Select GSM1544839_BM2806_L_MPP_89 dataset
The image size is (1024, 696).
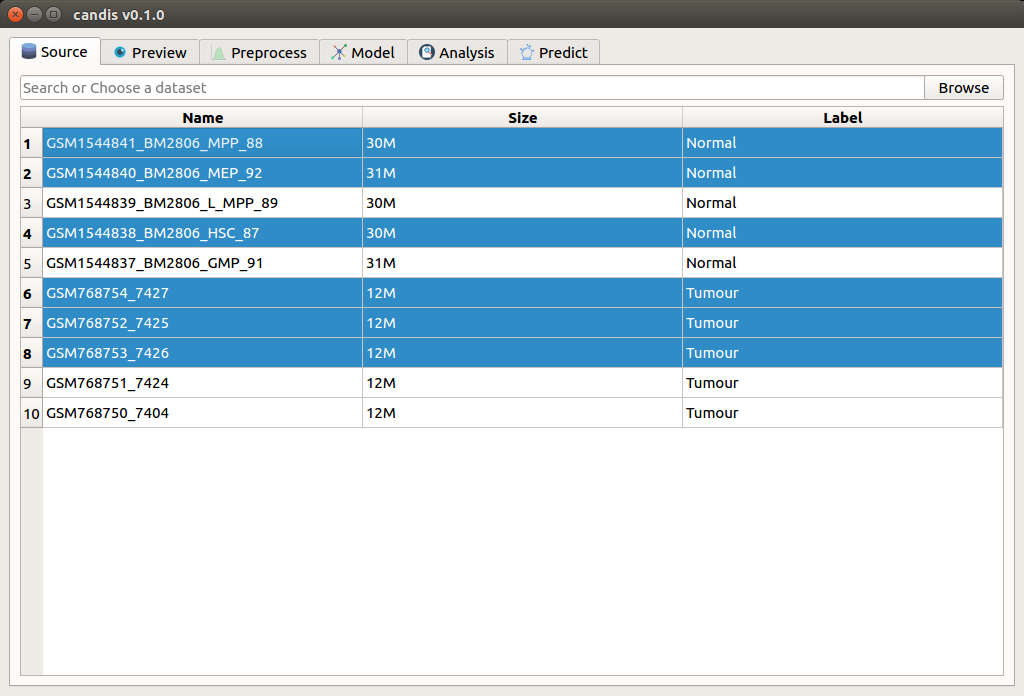[x=202, y=203]
